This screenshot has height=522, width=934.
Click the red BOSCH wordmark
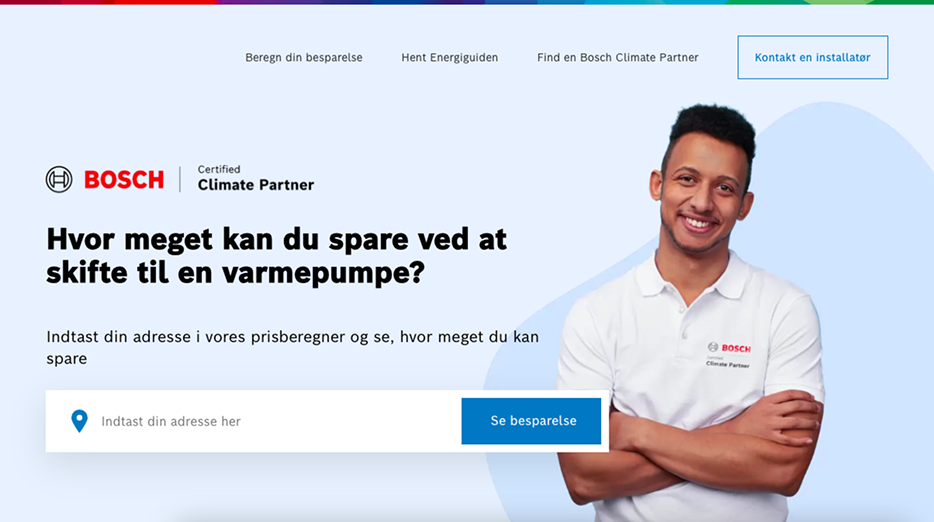(124, 179)
